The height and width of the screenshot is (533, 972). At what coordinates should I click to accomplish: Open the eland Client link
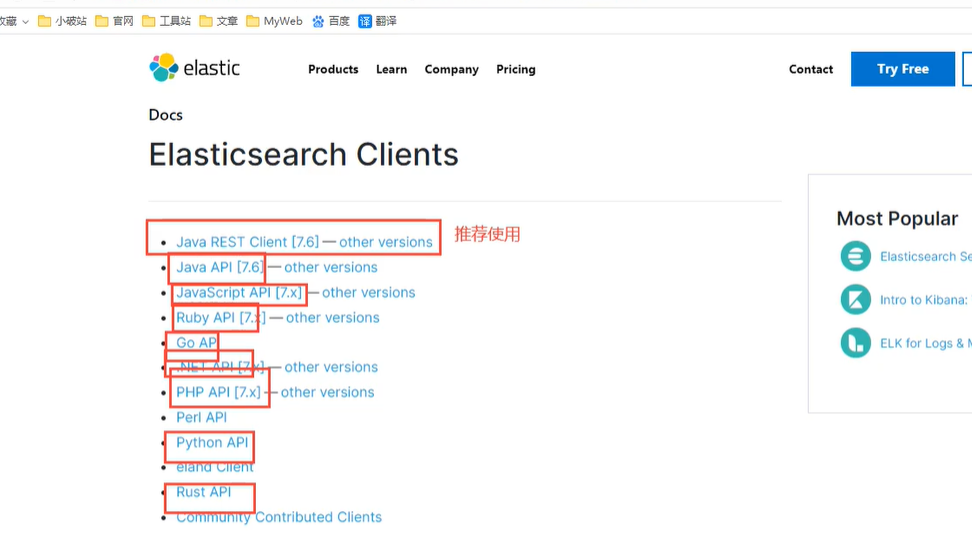[214, 467]
